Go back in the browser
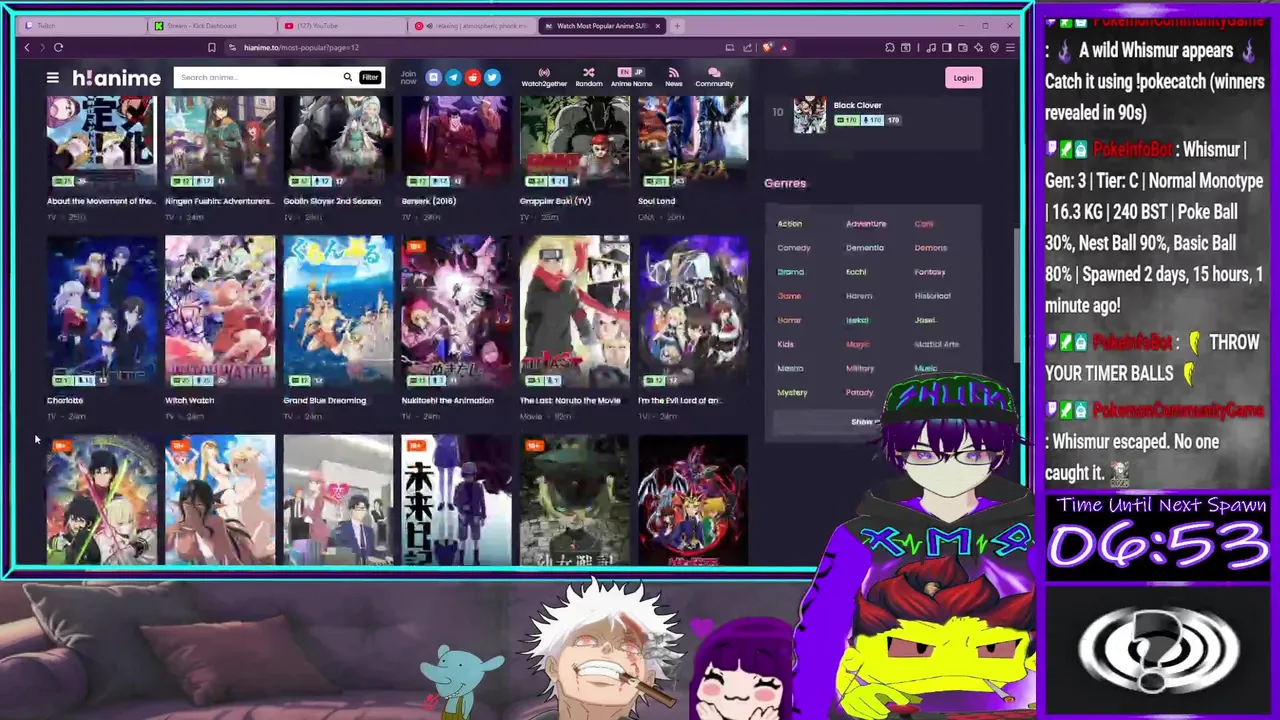Viewport: 1280px width, 720px height. tap(27, 47)
